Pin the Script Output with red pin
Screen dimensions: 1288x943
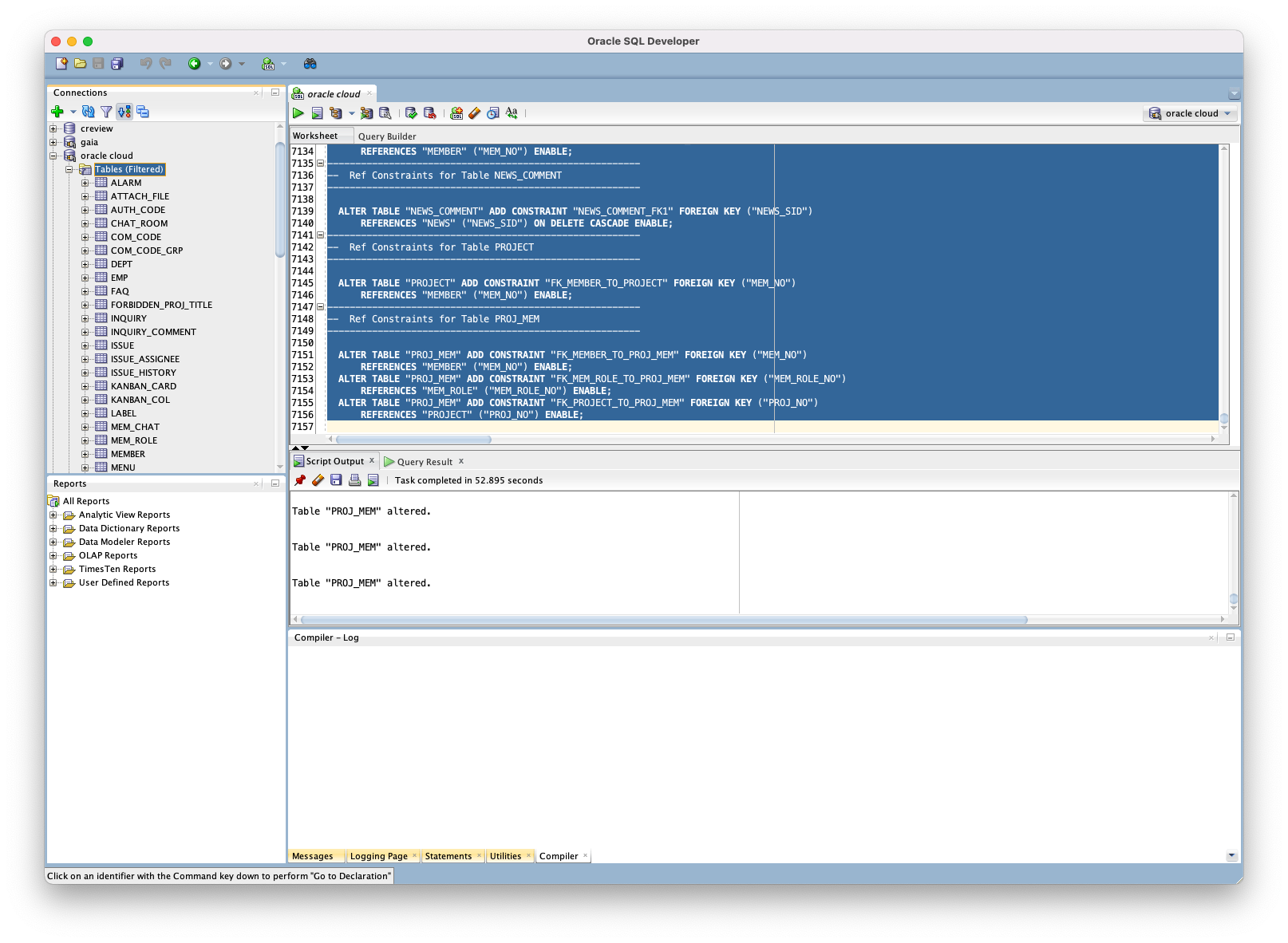(x=300, y=480)
